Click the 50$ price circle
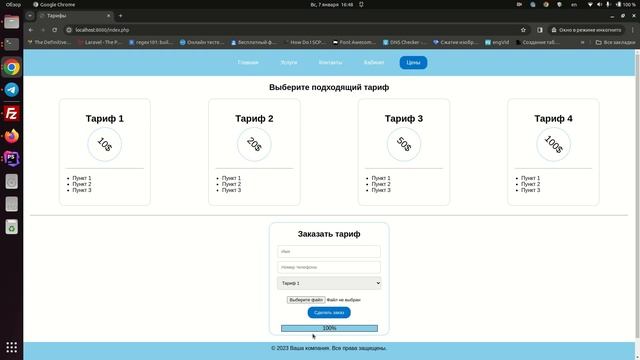This screenshot has height=360, width=640. pyautogui.click(x=404, y=144)
